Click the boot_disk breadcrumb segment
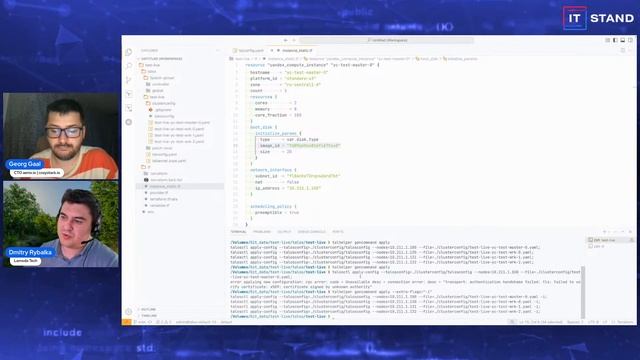Image resolution: width=640 pixels, height=360 pixels. point(427,59)
